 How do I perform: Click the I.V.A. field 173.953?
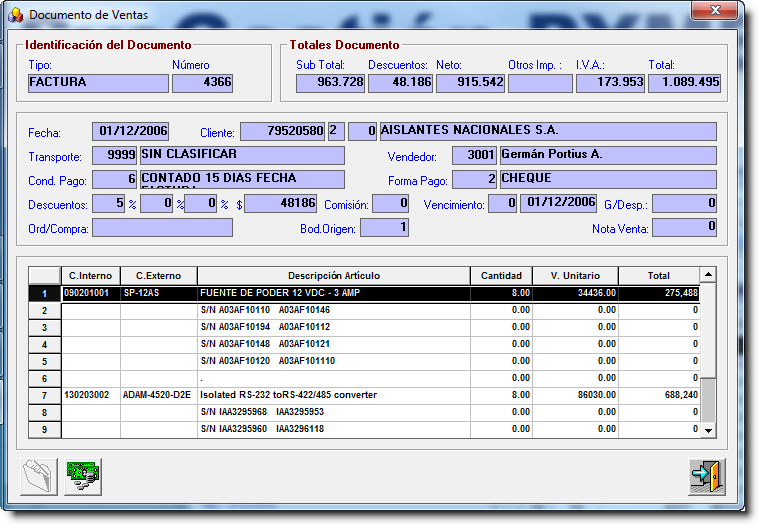coord(610,83)
